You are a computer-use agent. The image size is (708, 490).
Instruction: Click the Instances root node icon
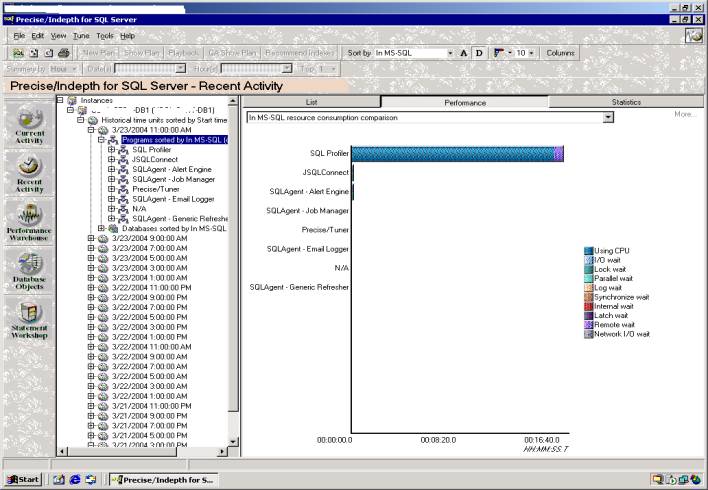tap(72, 100)
